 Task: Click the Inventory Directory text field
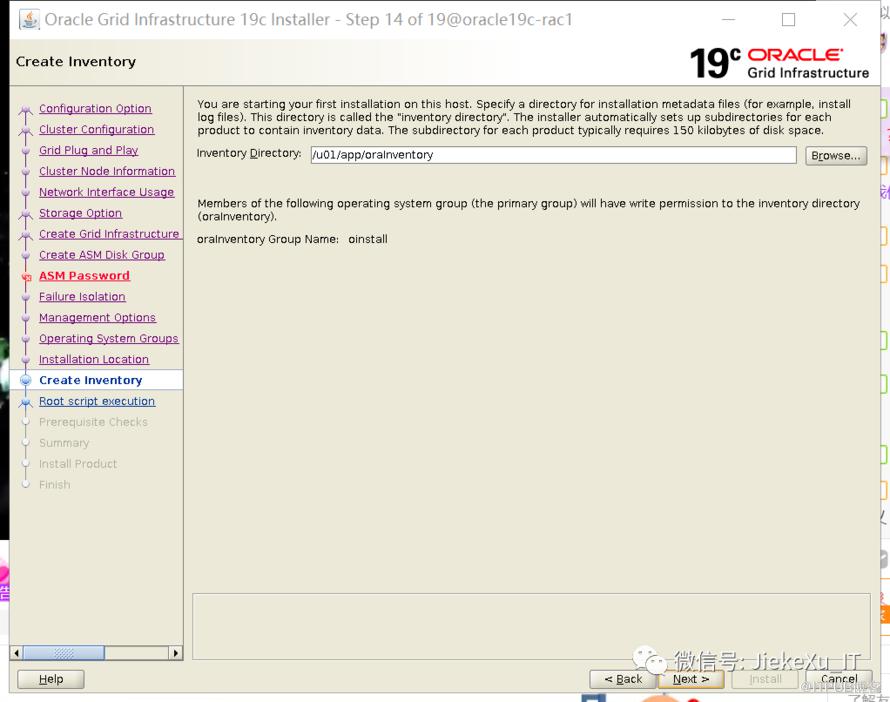click(x=553, y=155)
